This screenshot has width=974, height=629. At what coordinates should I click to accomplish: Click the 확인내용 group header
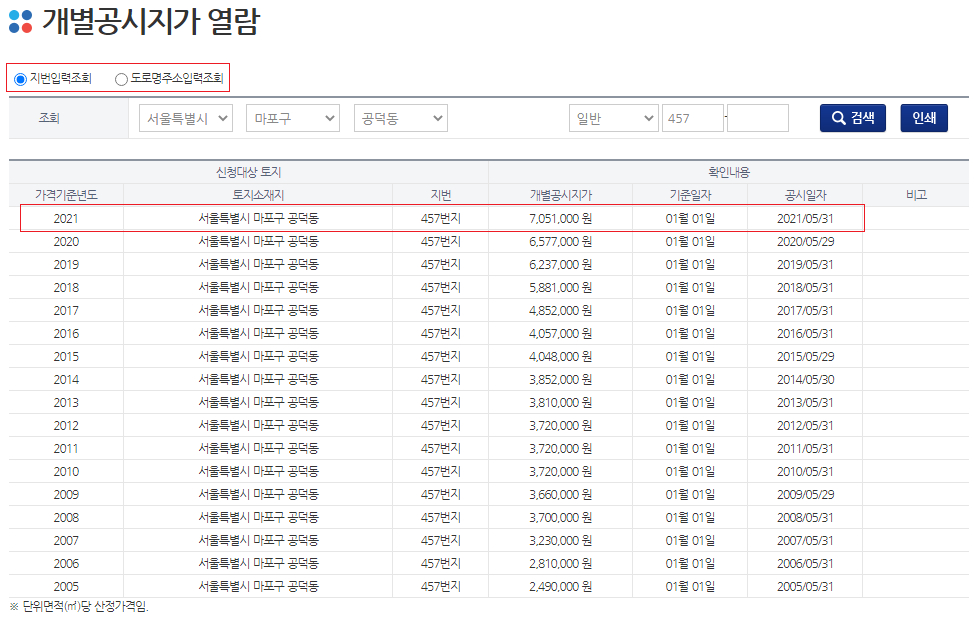[x=729, y=172]
